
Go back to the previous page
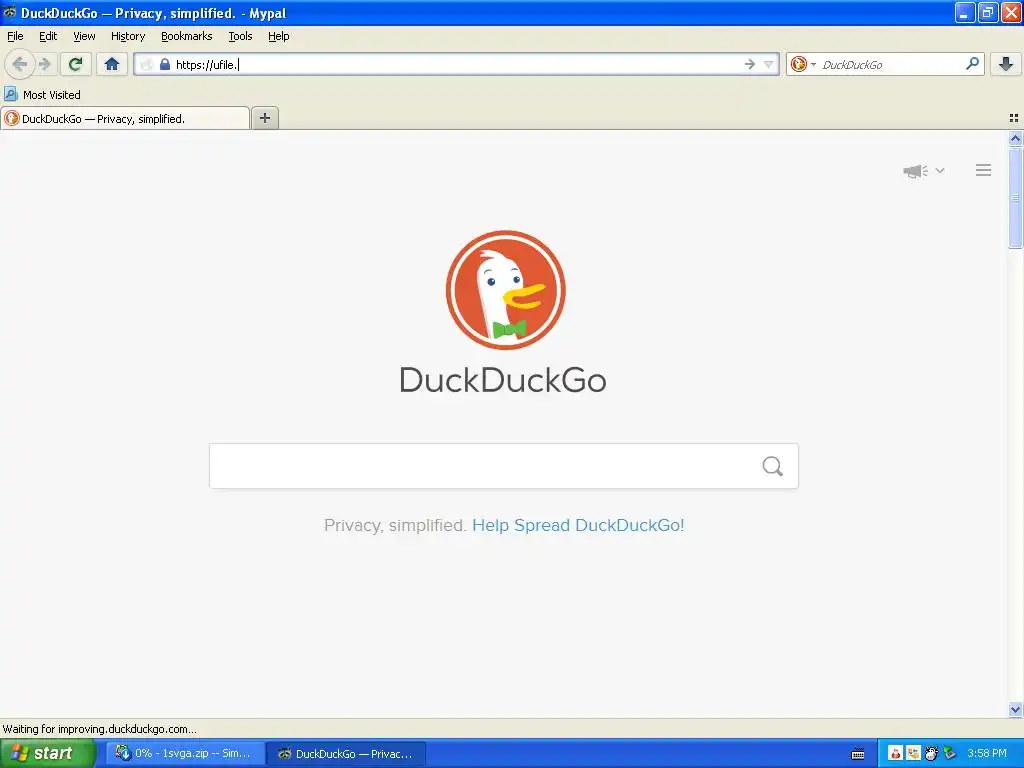(x=20, y=64)
